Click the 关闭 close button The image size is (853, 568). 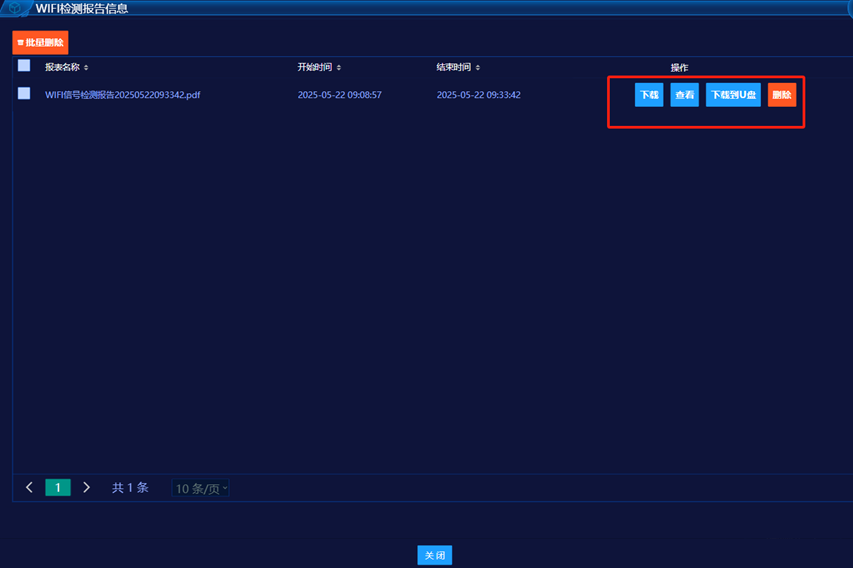tap(435, 555)
